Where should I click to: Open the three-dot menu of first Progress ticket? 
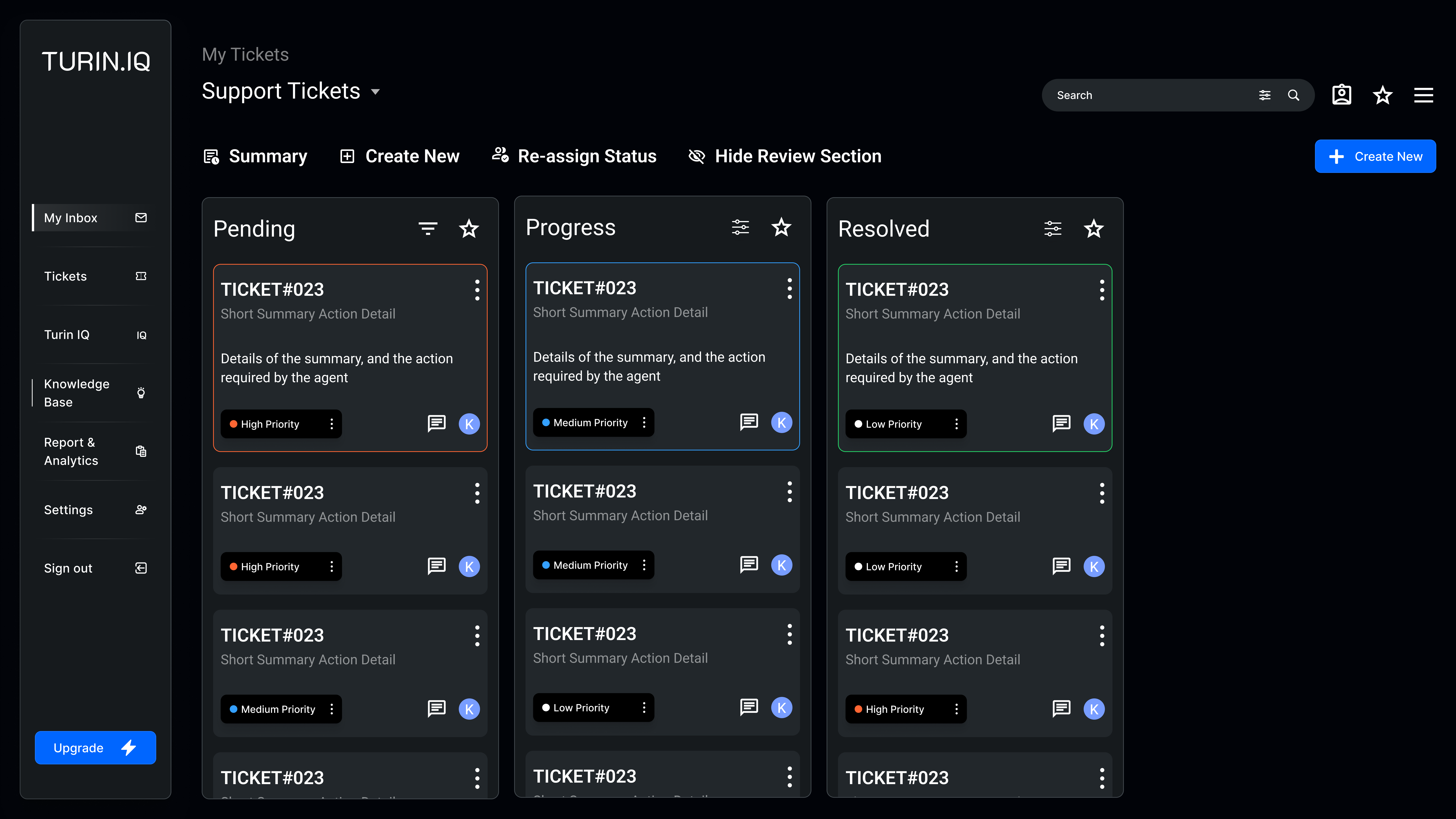[790, 289]
